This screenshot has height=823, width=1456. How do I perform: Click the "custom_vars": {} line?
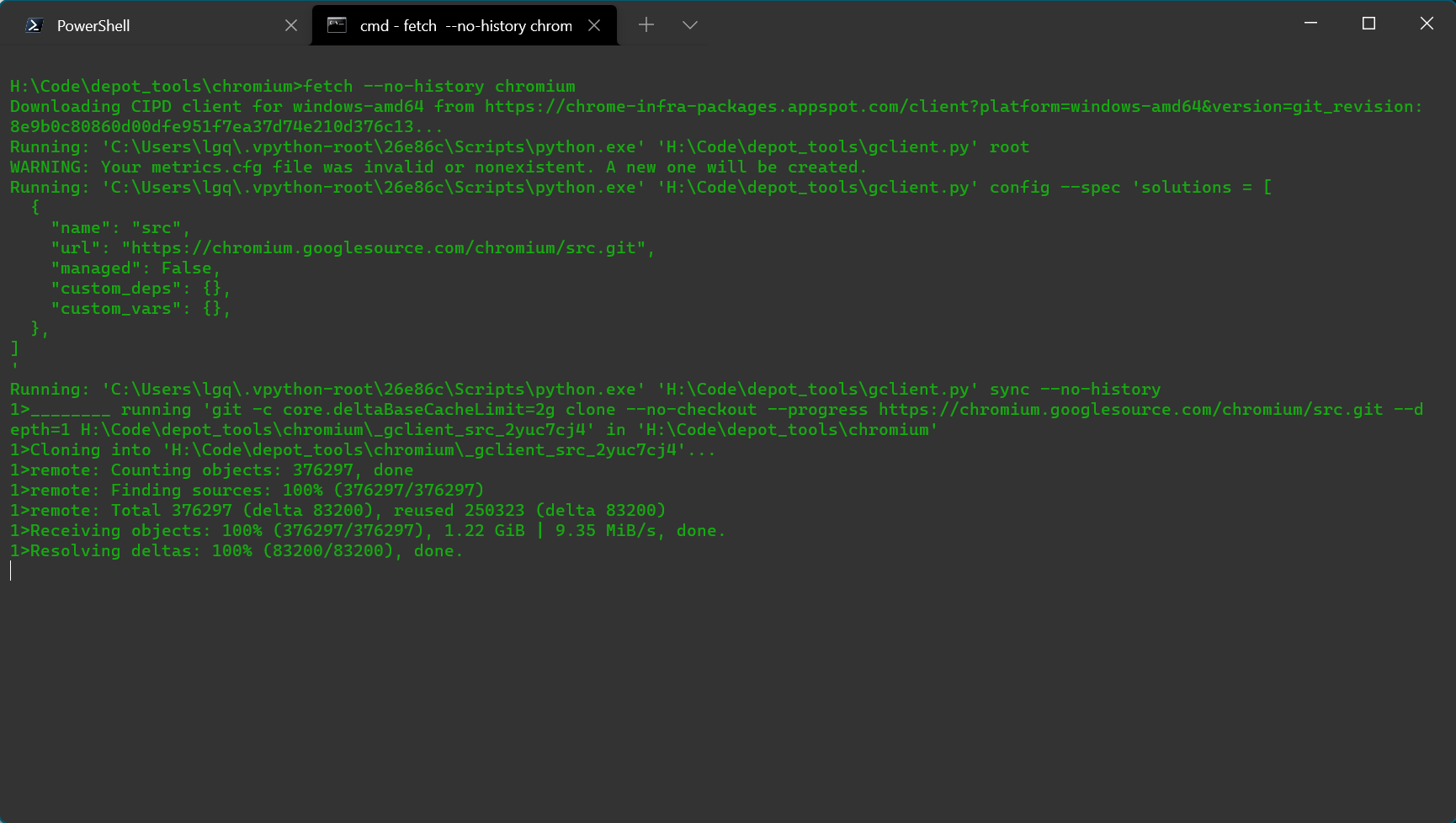[x=141, y=309]
